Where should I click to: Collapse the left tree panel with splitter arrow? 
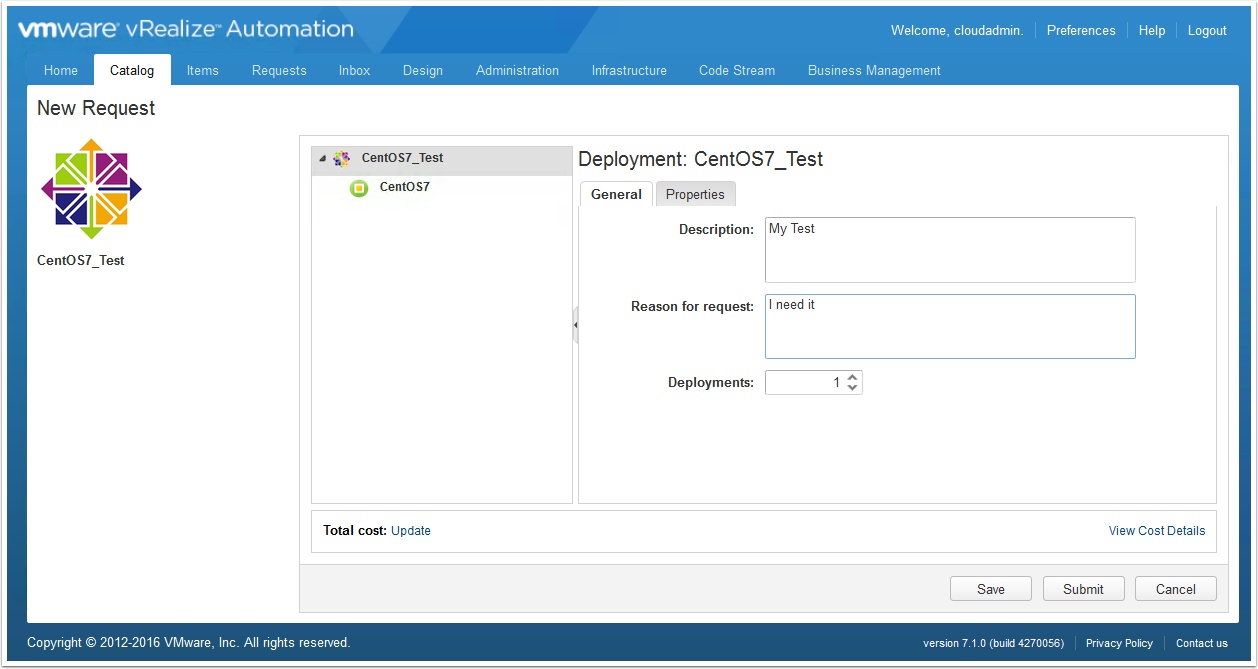click(576, 325)
